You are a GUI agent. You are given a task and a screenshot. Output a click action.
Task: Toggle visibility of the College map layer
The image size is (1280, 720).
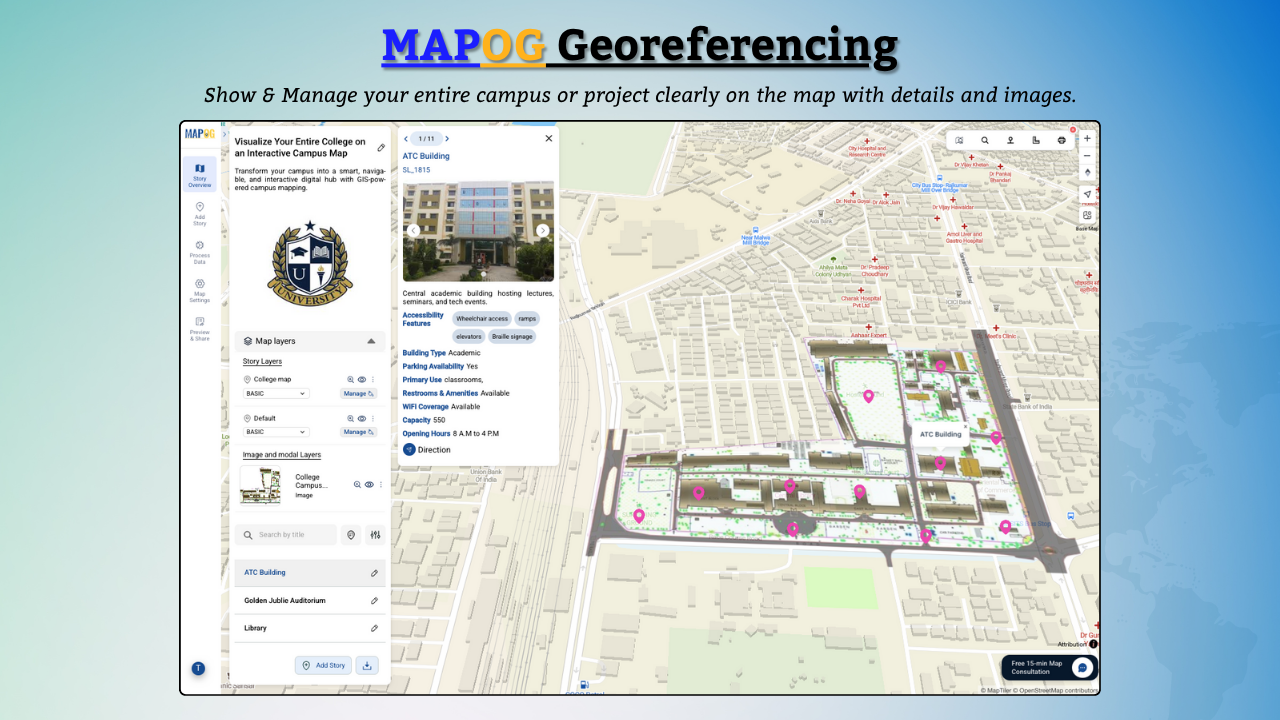click(x=362, y=380)
